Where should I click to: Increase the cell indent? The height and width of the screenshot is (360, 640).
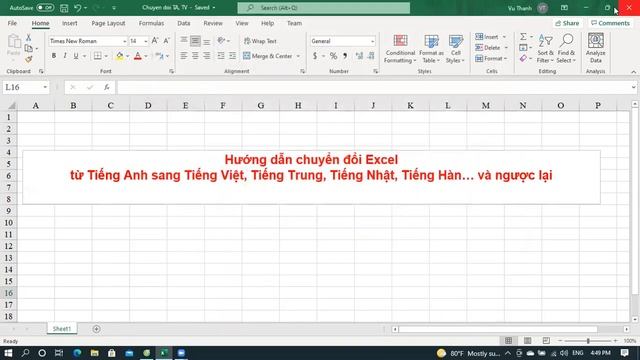[x=232, y=56]
